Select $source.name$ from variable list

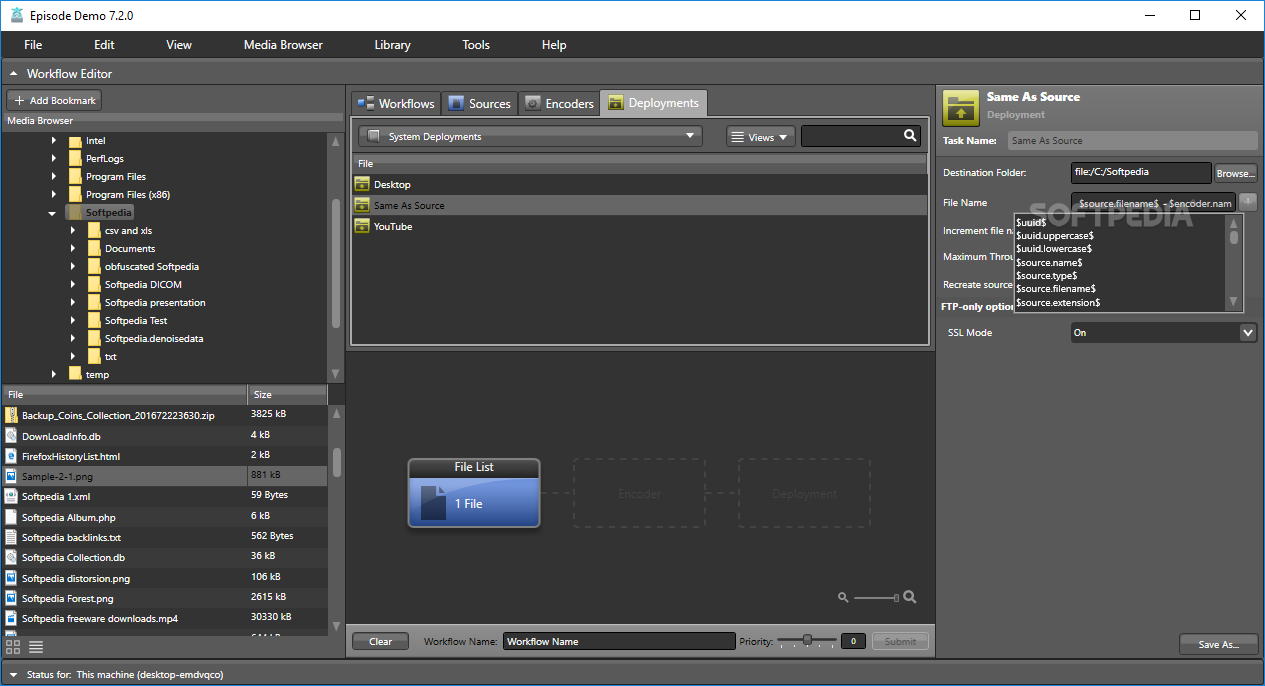[x=1049, y=262]
